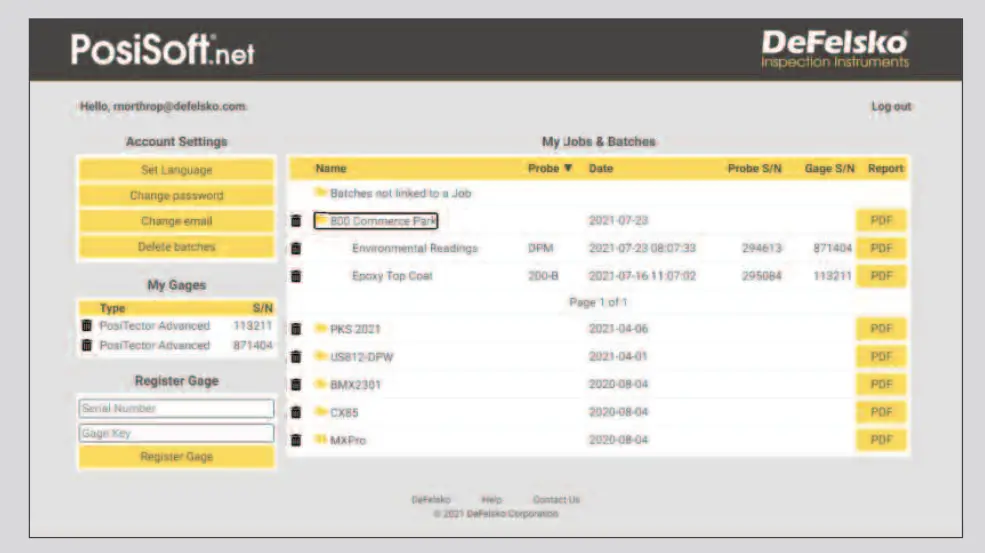
Task: Click the PosiSoft.net logo
Action: [x=163, y=50]
